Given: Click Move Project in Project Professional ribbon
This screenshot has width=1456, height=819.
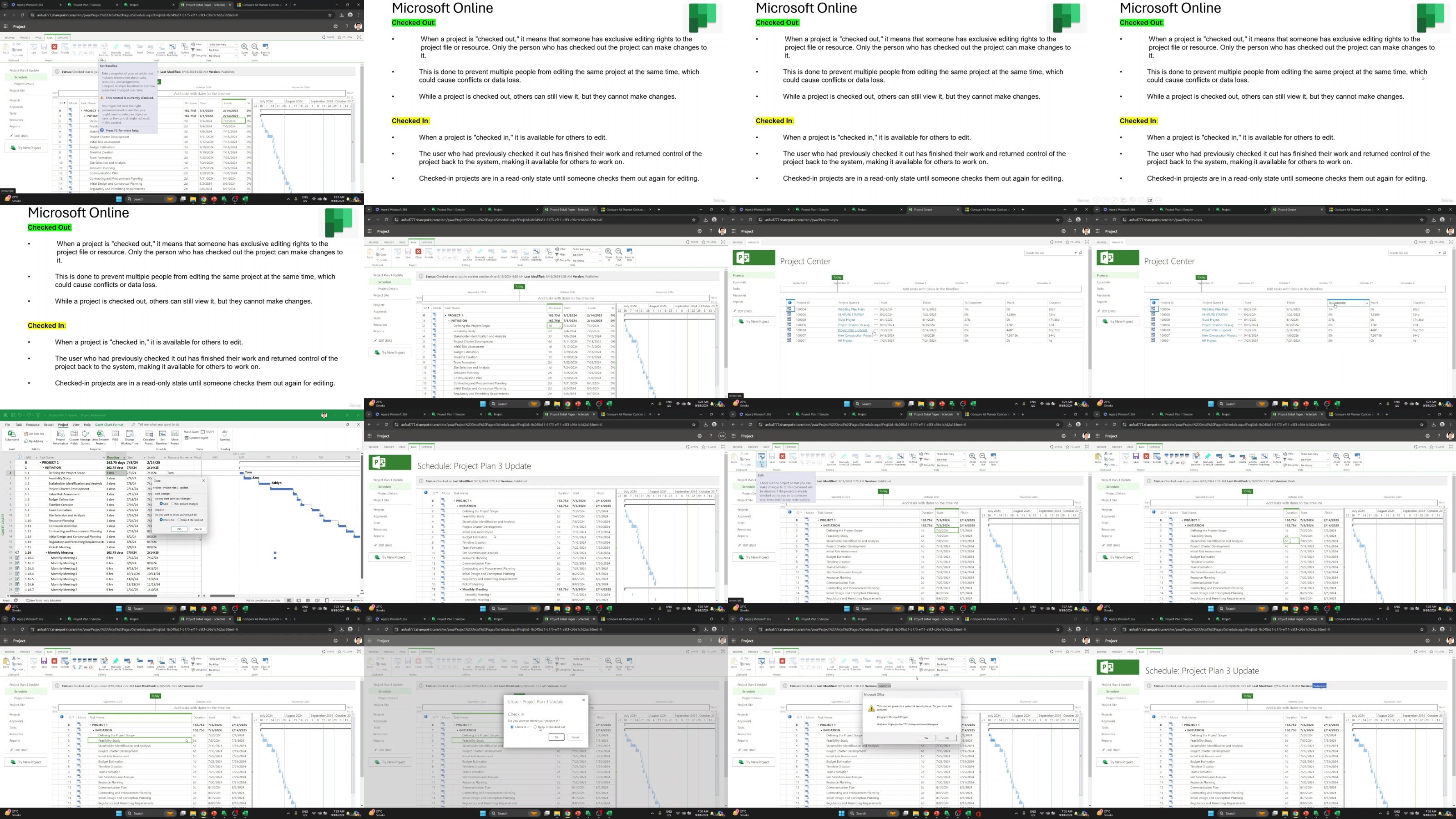Looking at the screenshot, I should (175, 437).
